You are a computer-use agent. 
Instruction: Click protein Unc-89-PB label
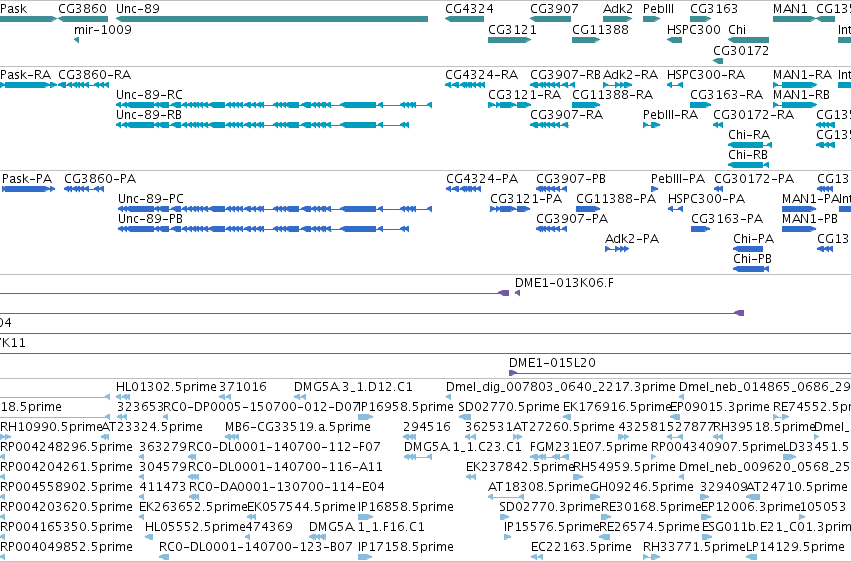(150, 219)
